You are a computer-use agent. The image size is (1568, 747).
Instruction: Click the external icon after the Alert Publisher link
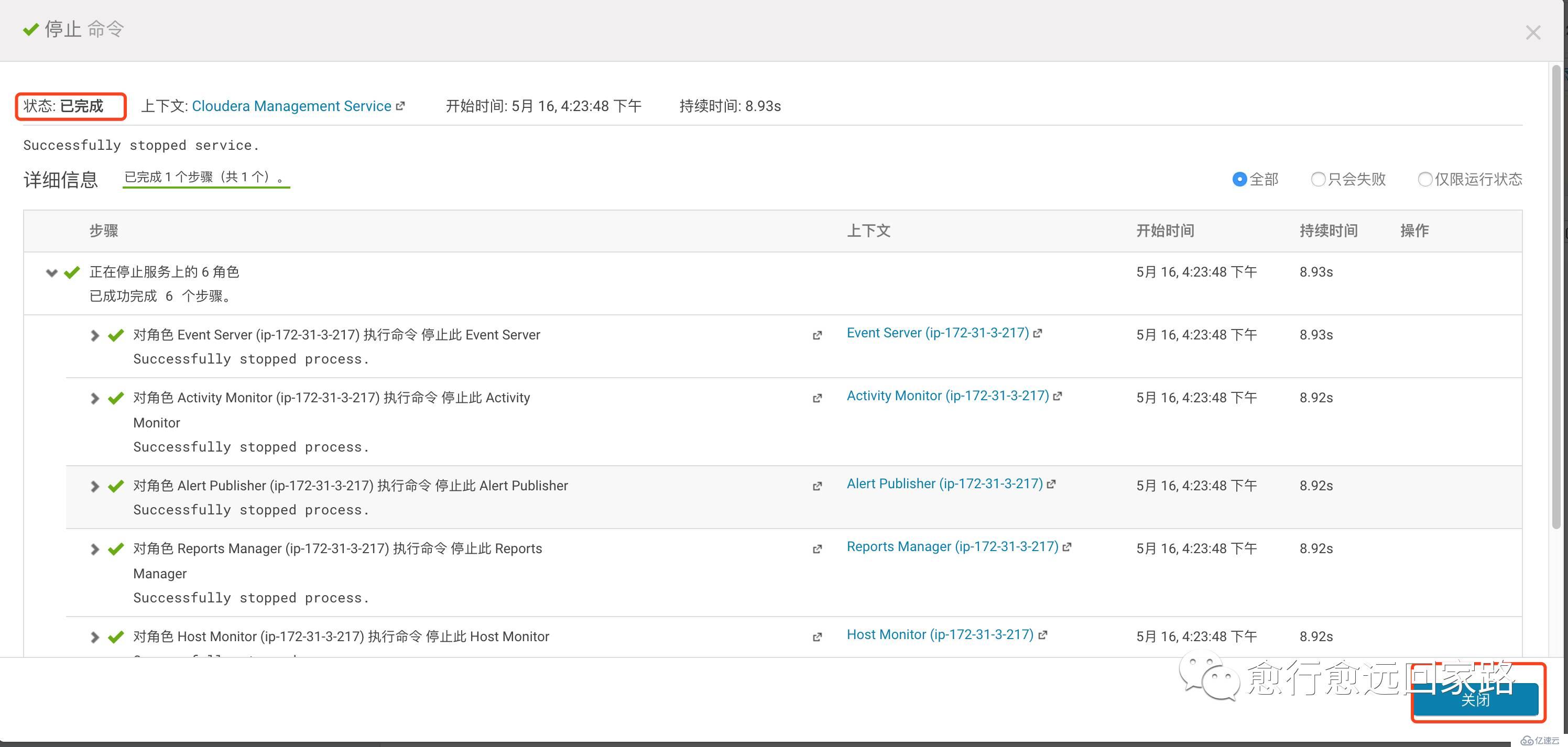(1052, 484)
